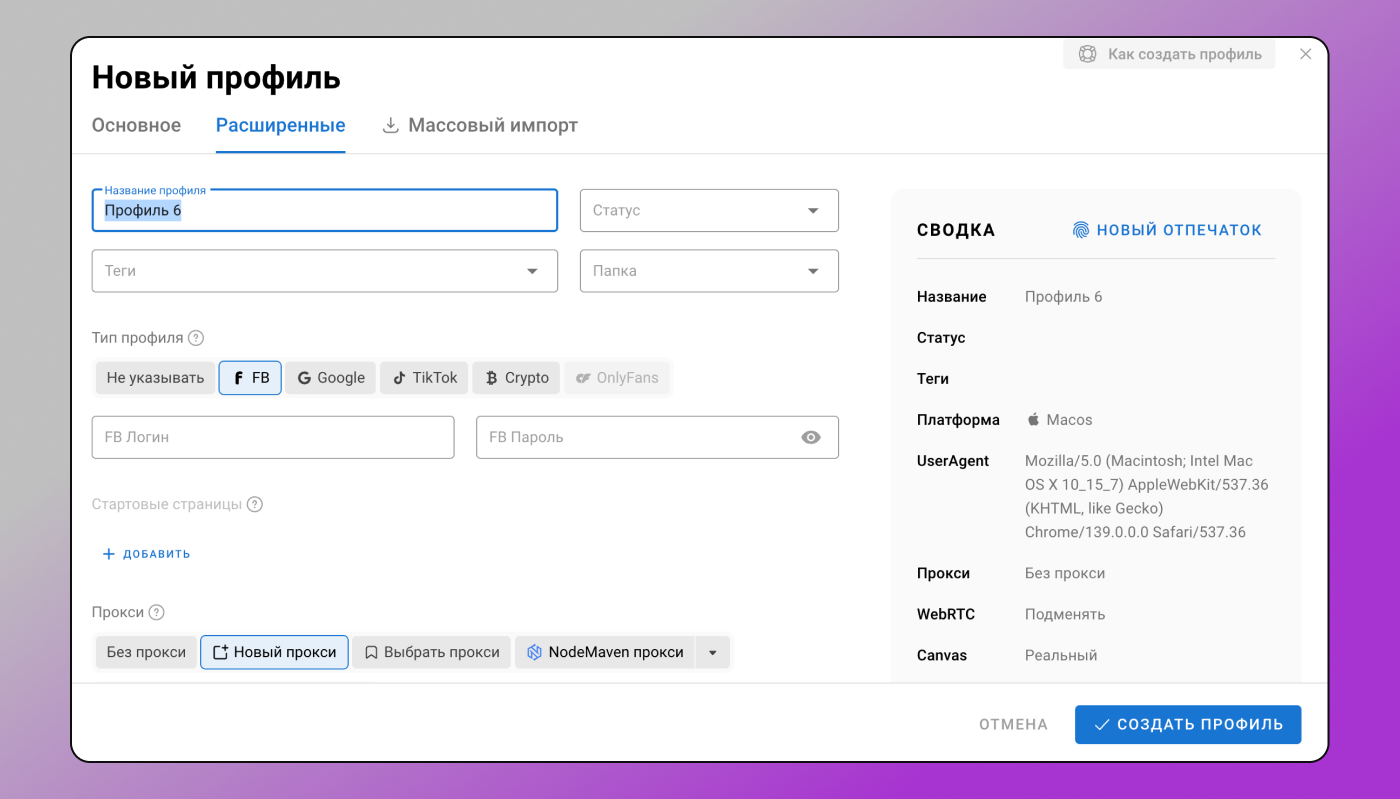This screenshot has width=1400, height=799.
Task: Click the help icon beside Тип профиля
Action: tap(196, 338)
